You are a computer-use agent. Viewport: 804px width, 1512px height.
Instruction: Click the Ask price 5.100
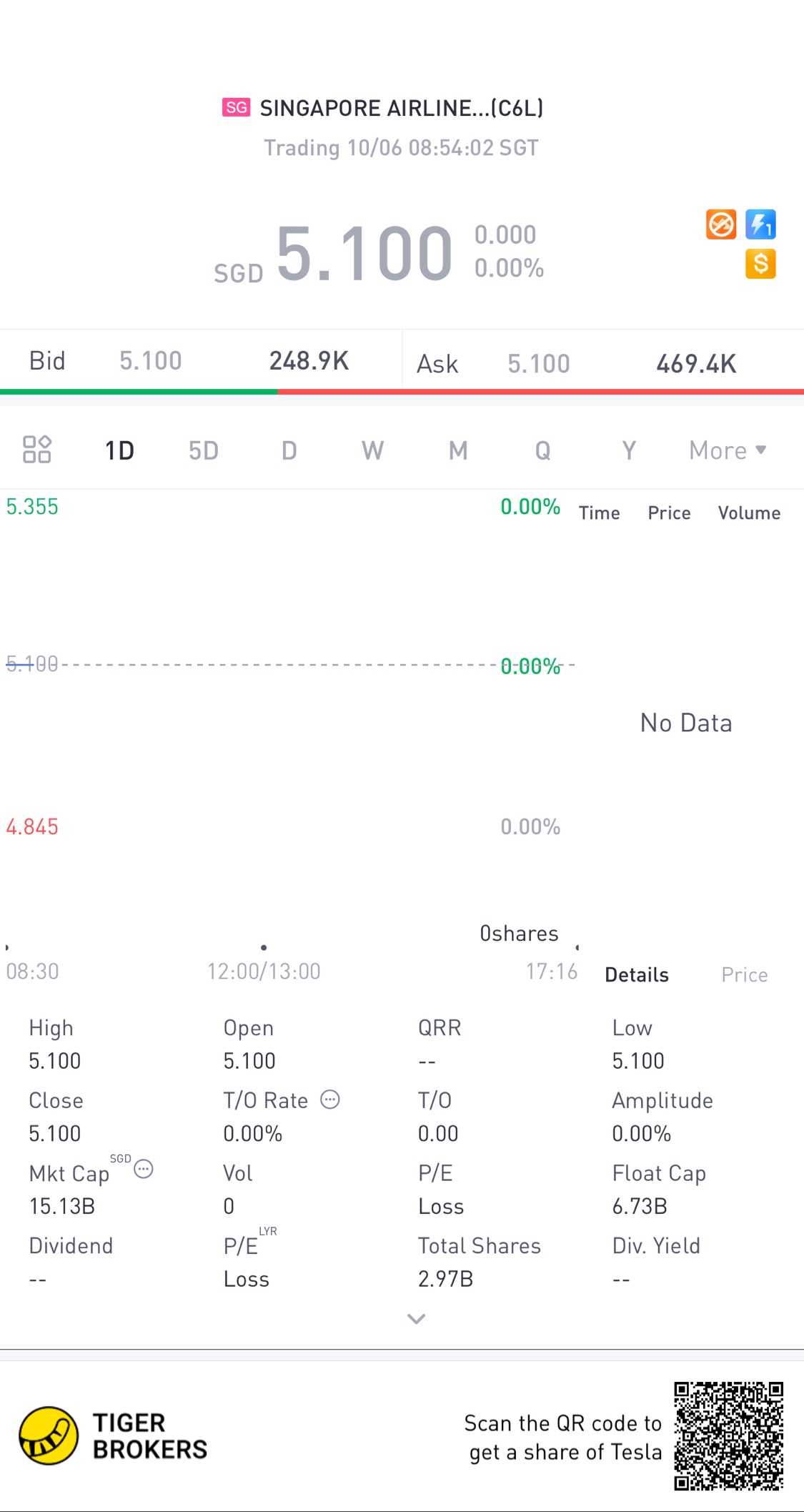[x=539, y=364]
